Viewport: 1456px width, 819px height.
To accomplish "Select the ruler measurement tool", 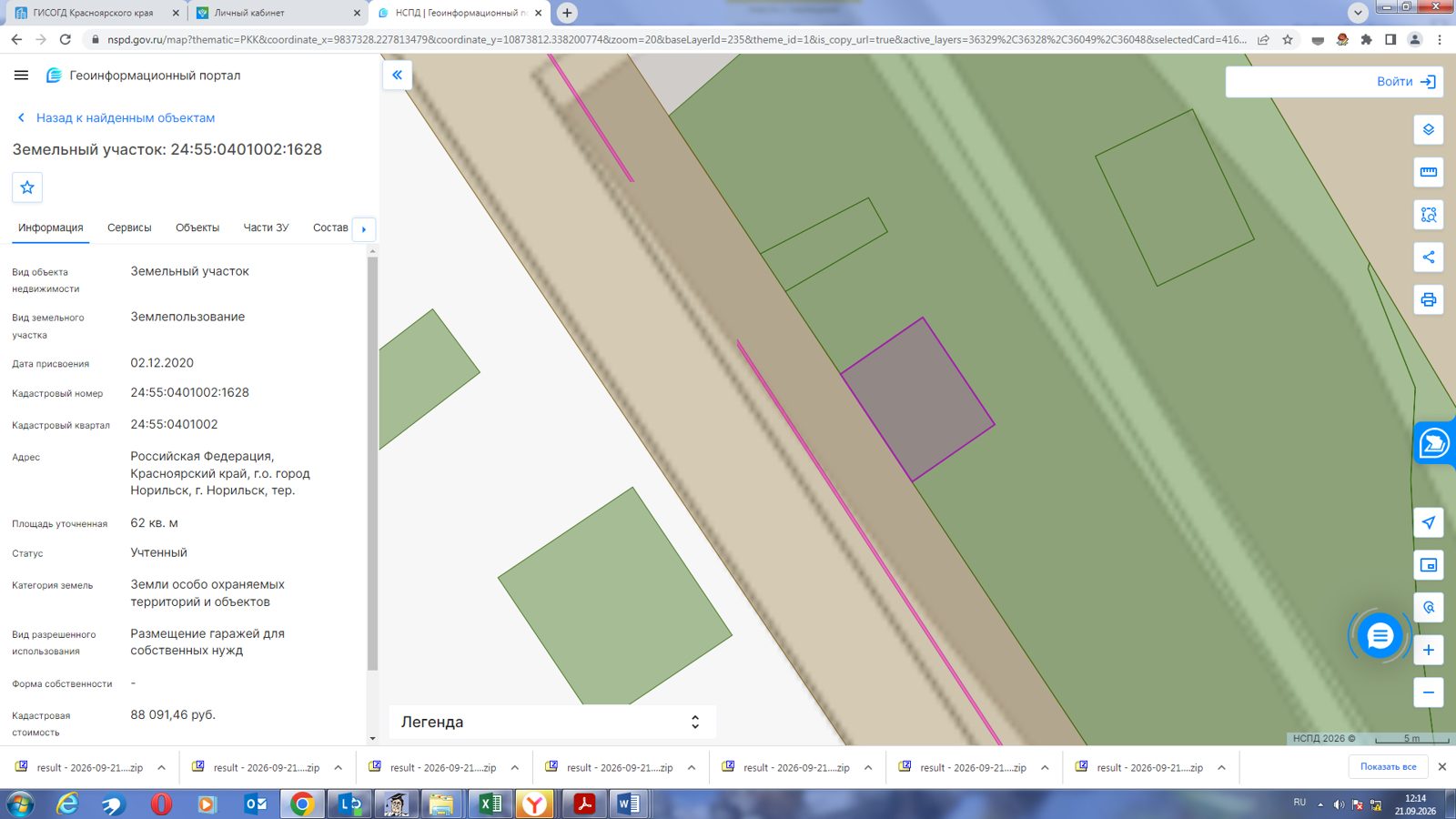I will [x=1428, y=172].
